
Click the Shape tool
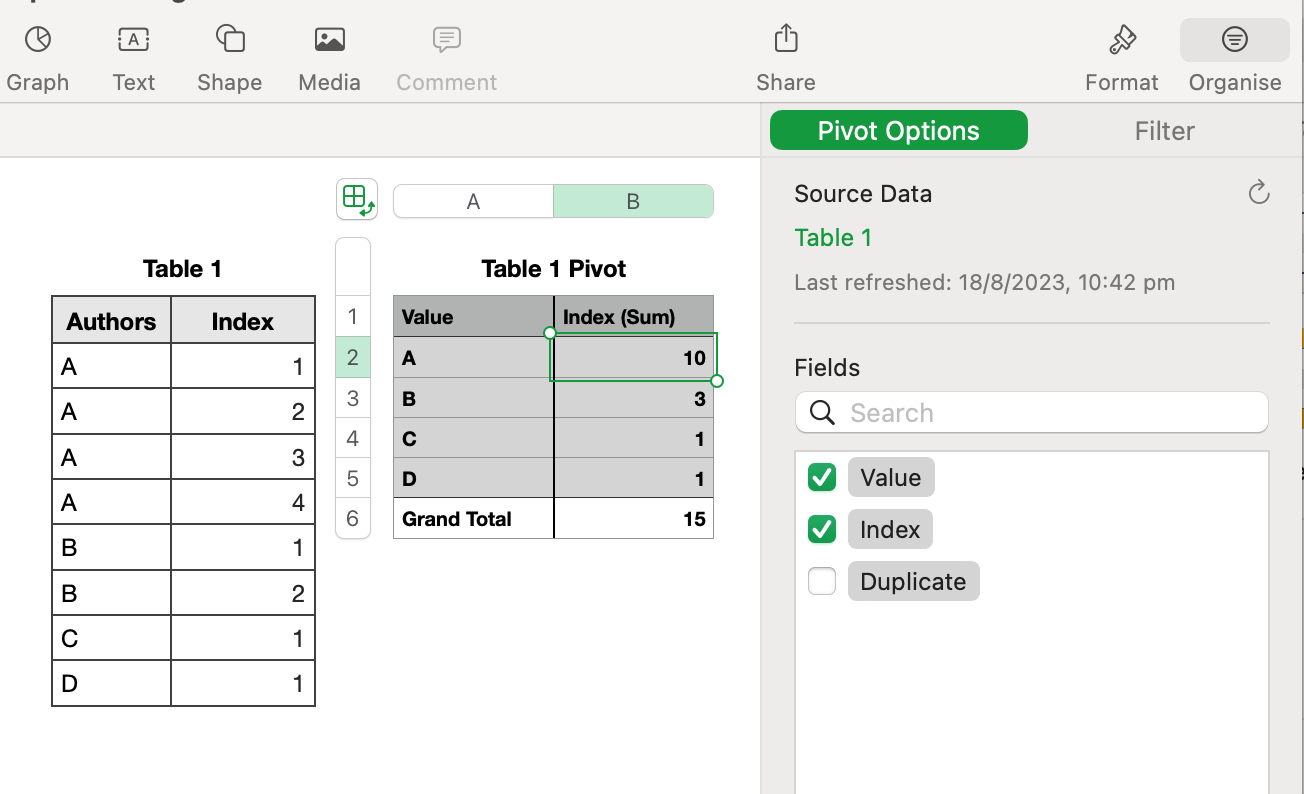point(229,55)
